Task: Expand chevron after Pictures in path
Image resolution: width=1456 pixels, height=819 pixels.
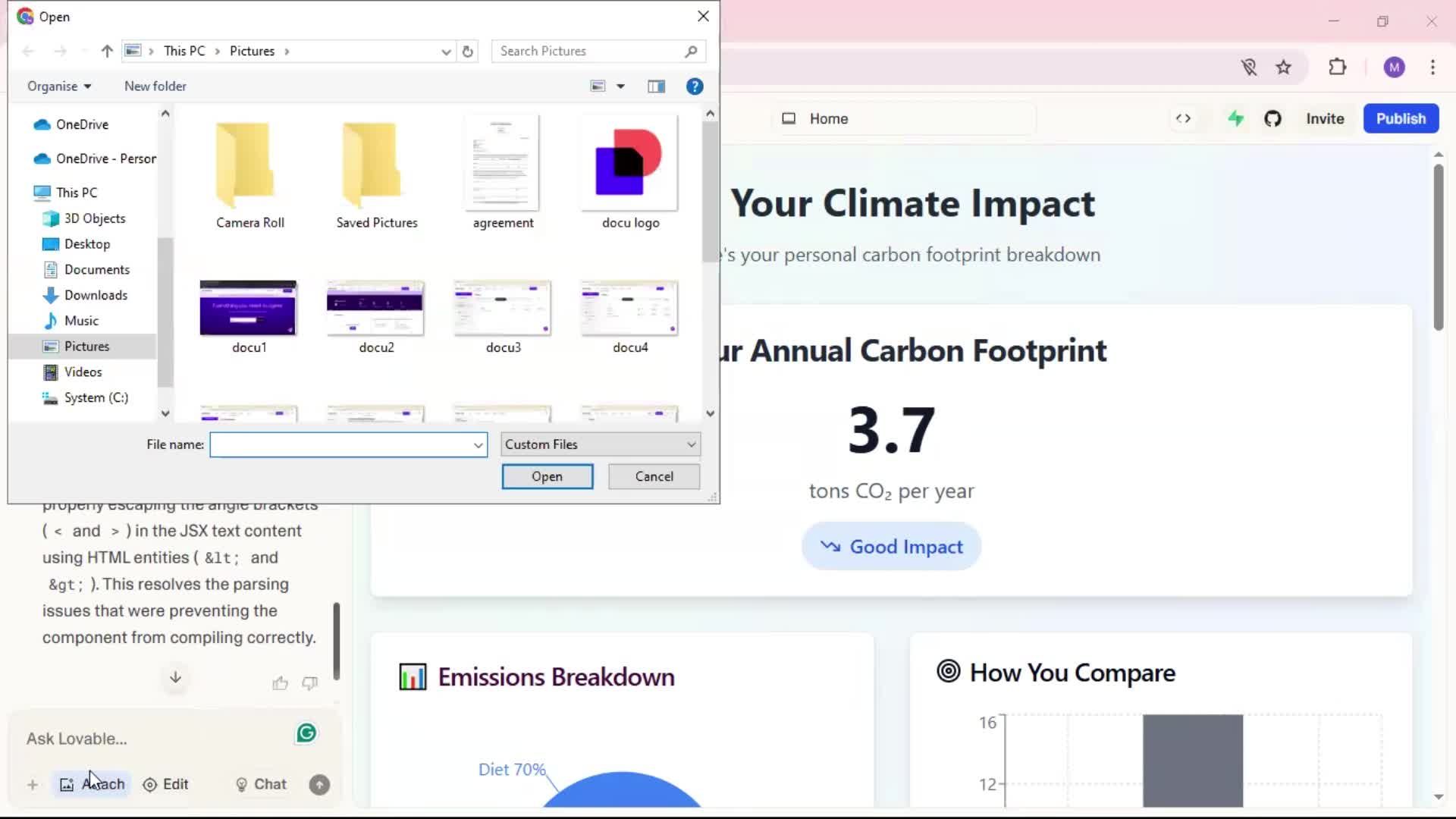Action: (287, 51)
